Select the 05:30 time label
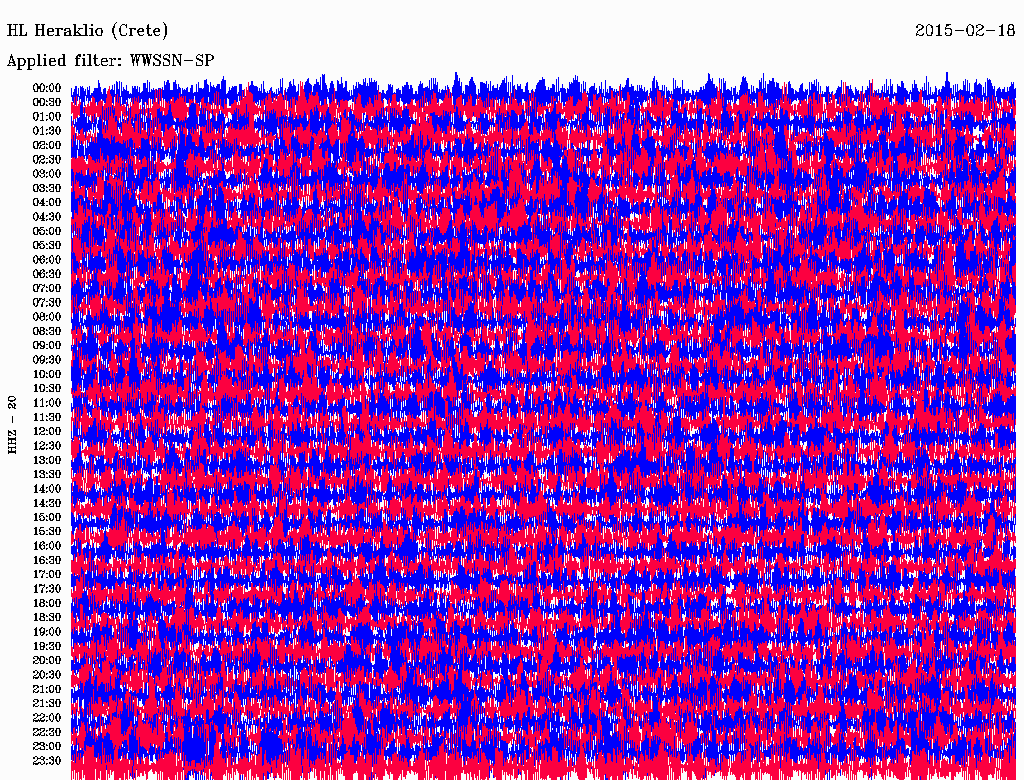The height and width of the screenshot is (780, 1024). point(46,246)
